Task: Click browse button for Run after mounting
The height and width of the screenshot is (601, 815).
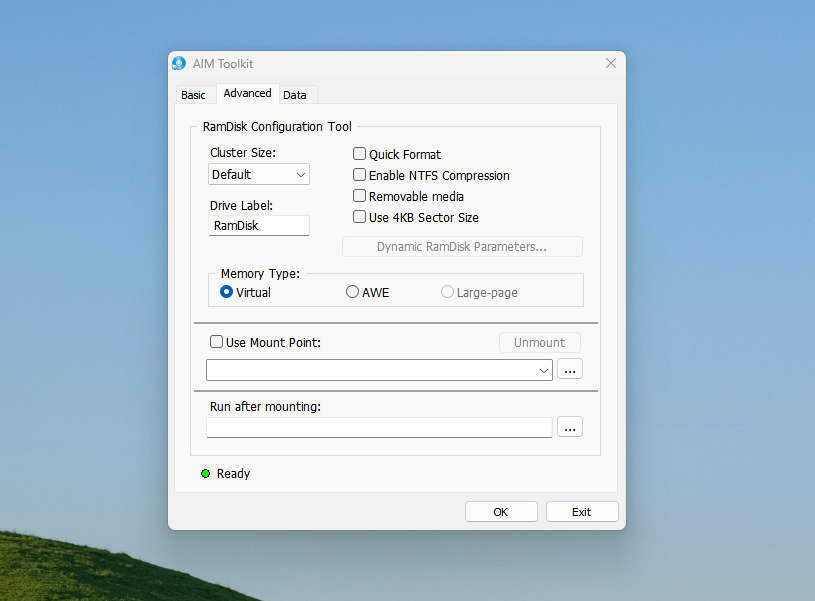Action: [x=570, y=428]
